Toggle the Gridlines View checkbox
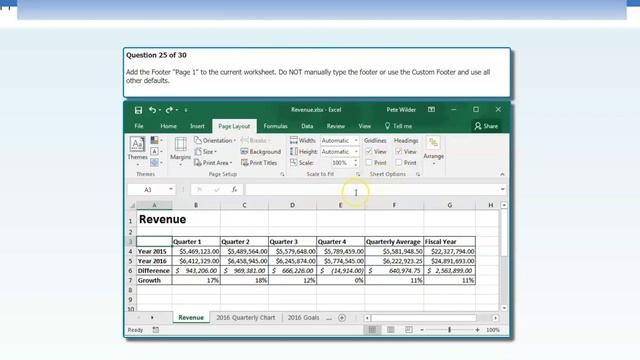The height and width of the screenshot is (360, 640). pyautogui.click(x=369, y=151)
